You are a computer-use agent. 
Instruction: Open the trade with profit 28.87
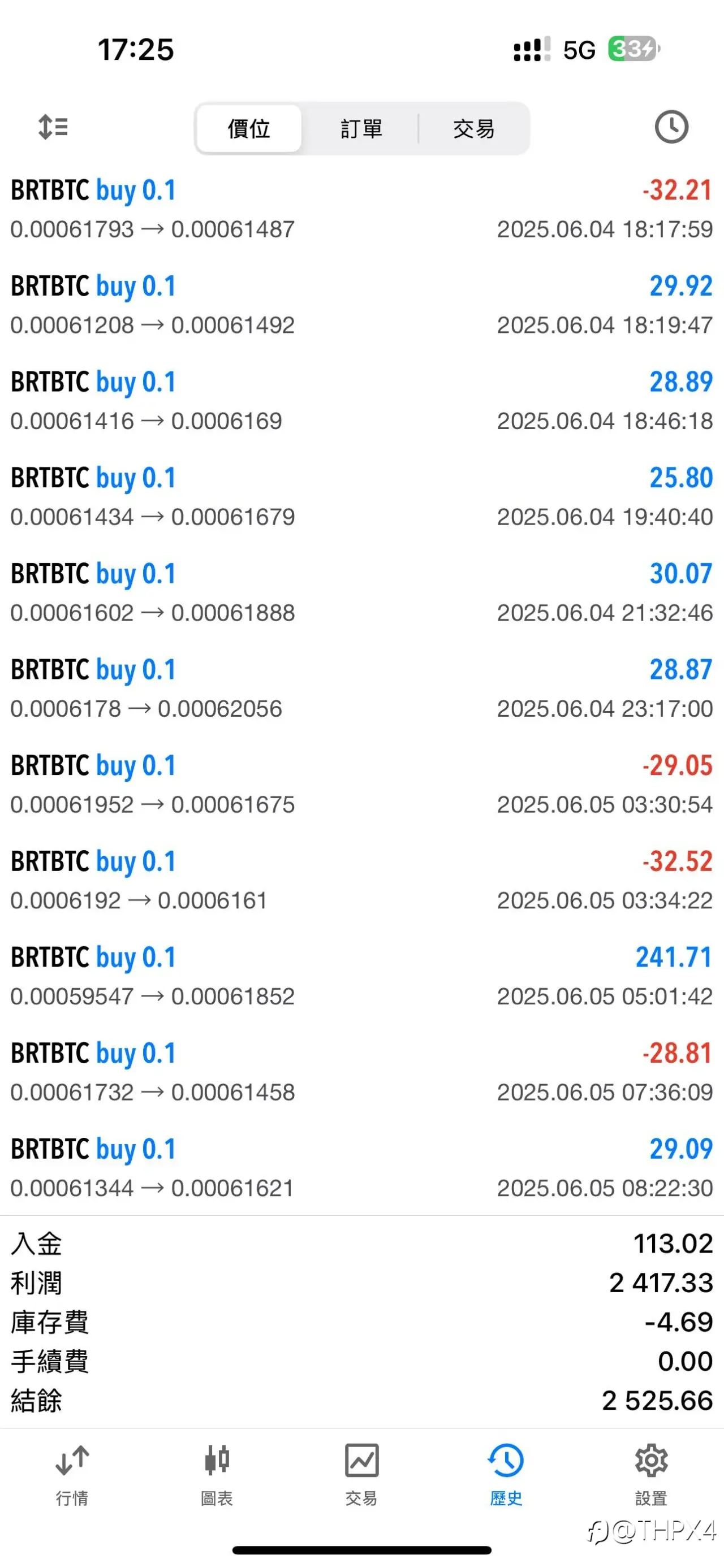click(x=361, y=688)
